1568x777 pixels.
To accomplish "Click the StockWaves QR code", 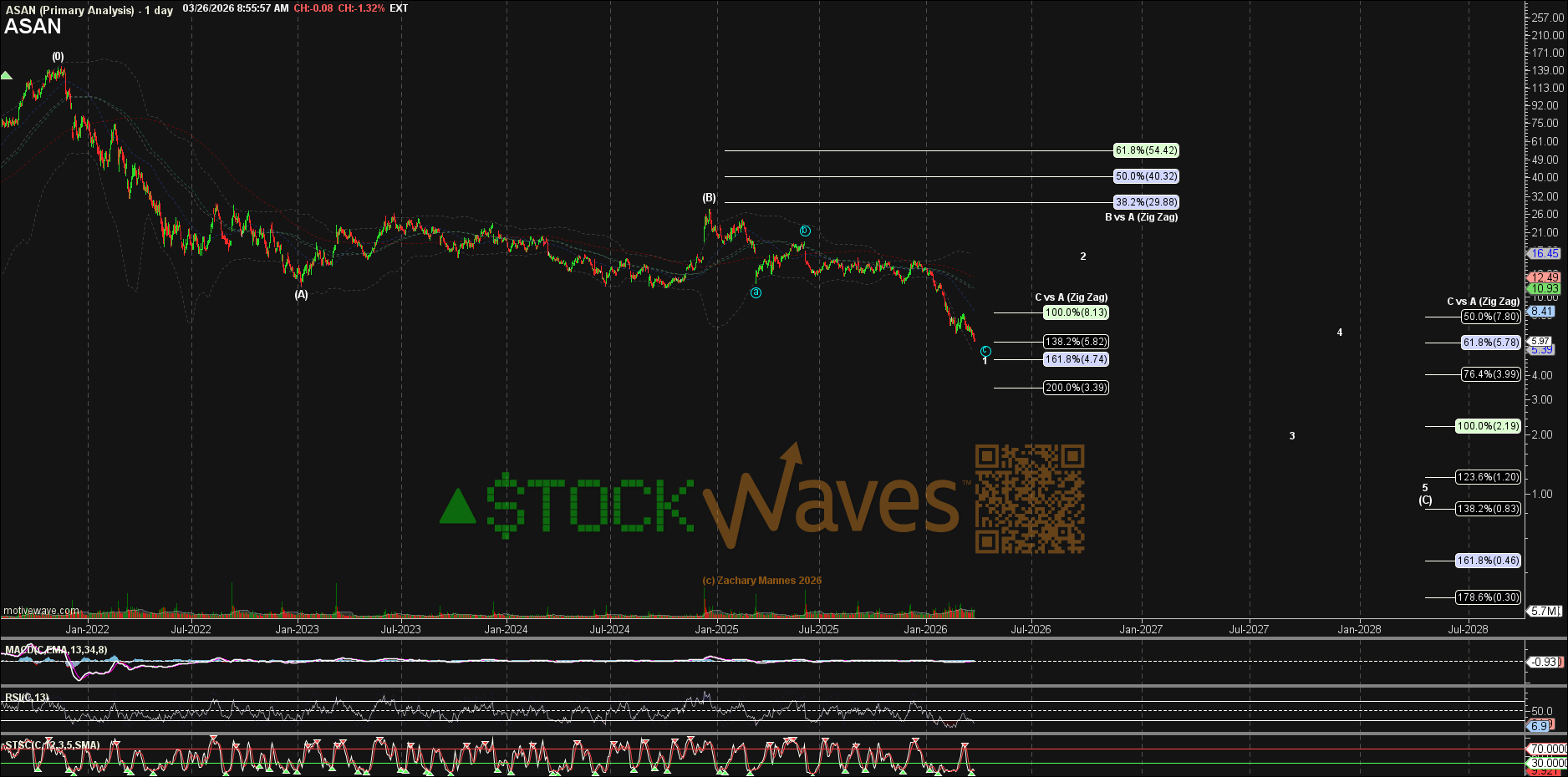I will pyautogui.click(x=1030, y=499).
